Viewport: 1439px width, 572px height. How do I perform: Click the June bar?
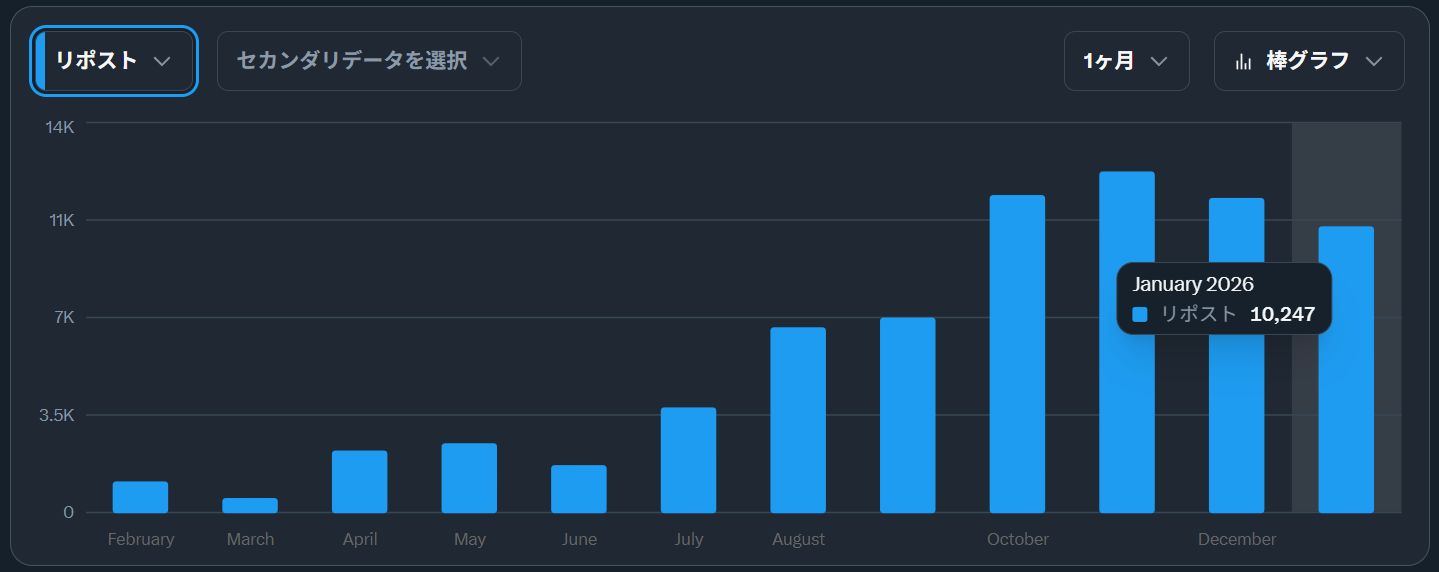click(579, 489)
